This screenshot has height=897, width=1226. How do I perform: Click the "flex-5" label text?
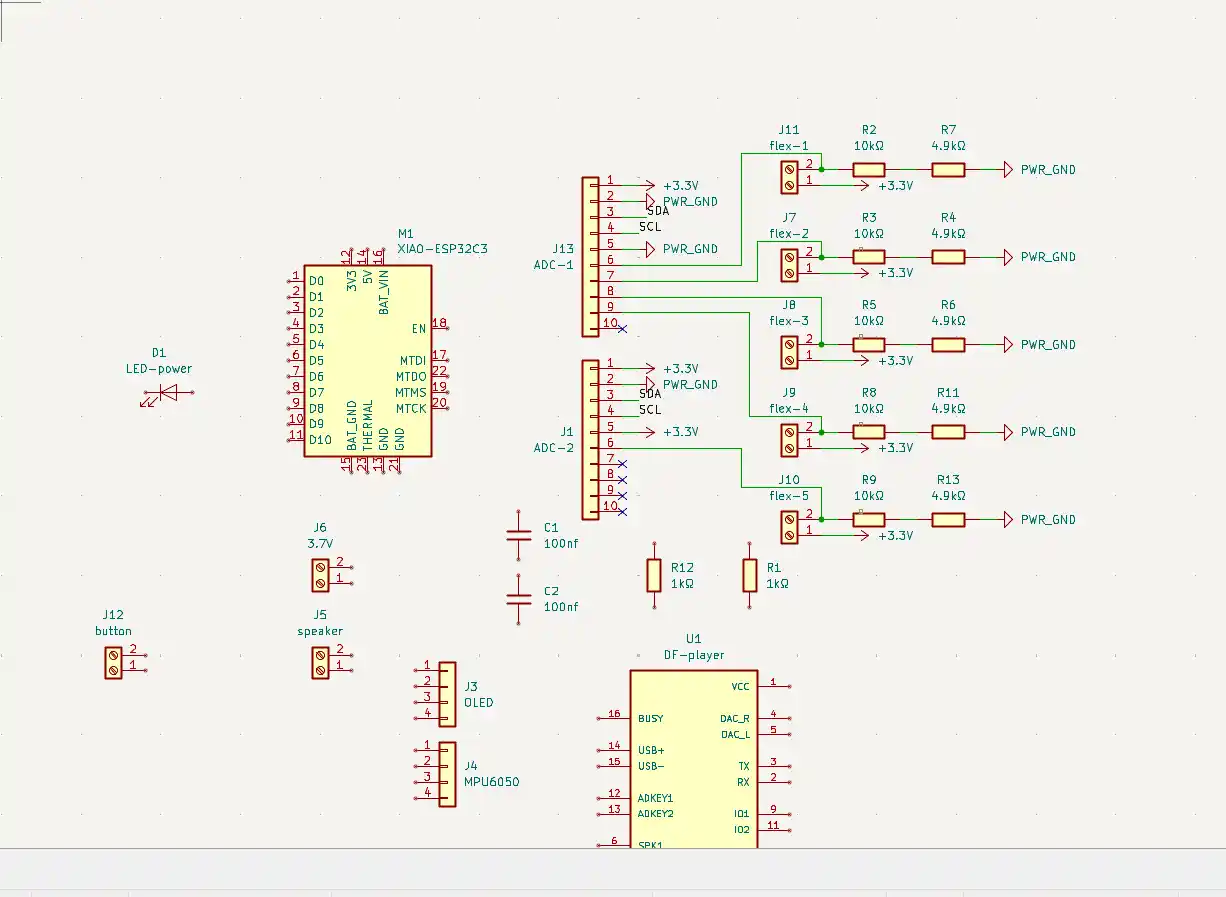[789, 496]
